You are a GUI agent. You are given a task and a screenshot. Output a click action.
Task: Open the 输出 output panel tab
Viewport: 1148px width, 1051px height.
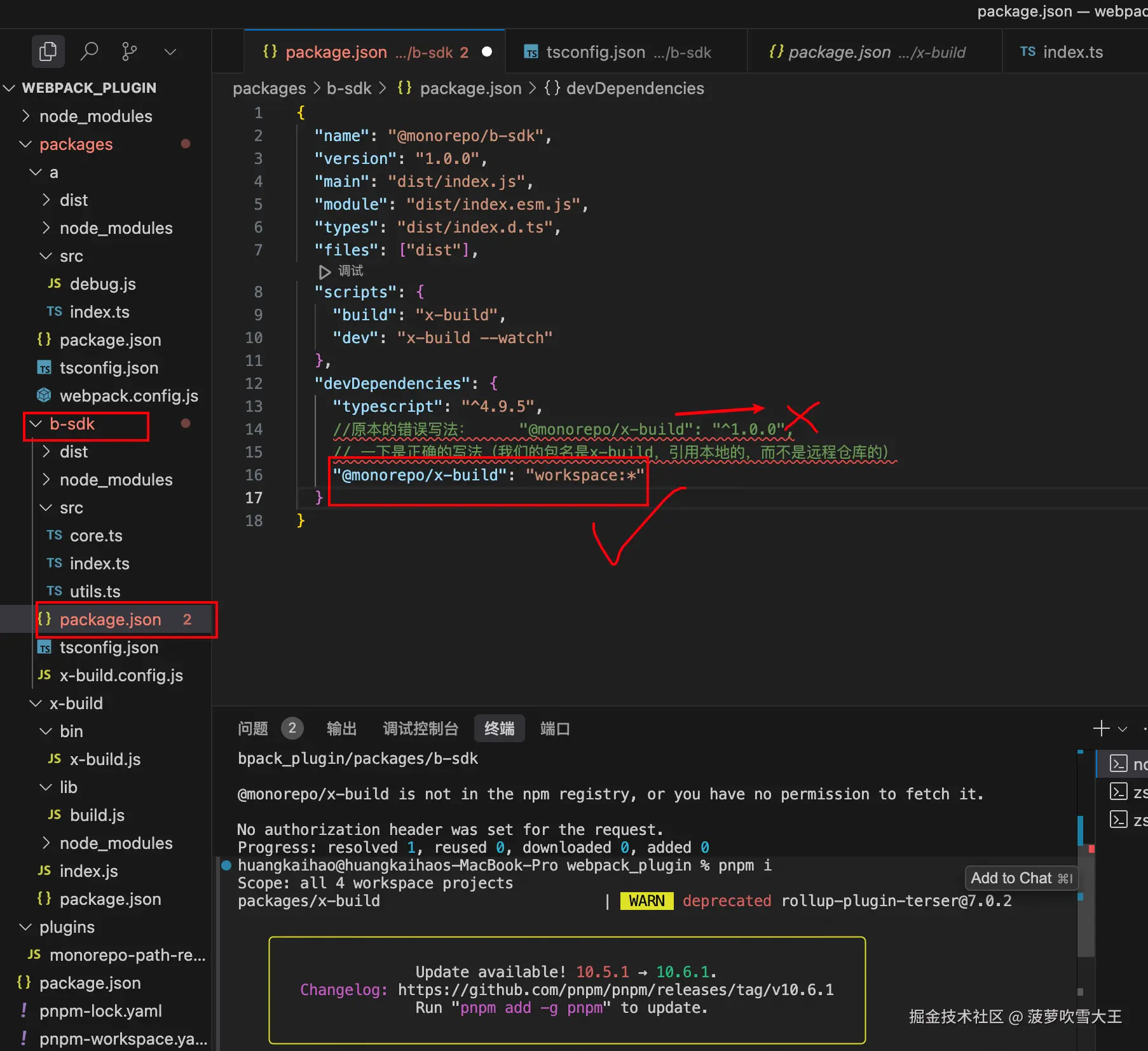[x=341, y=728]
